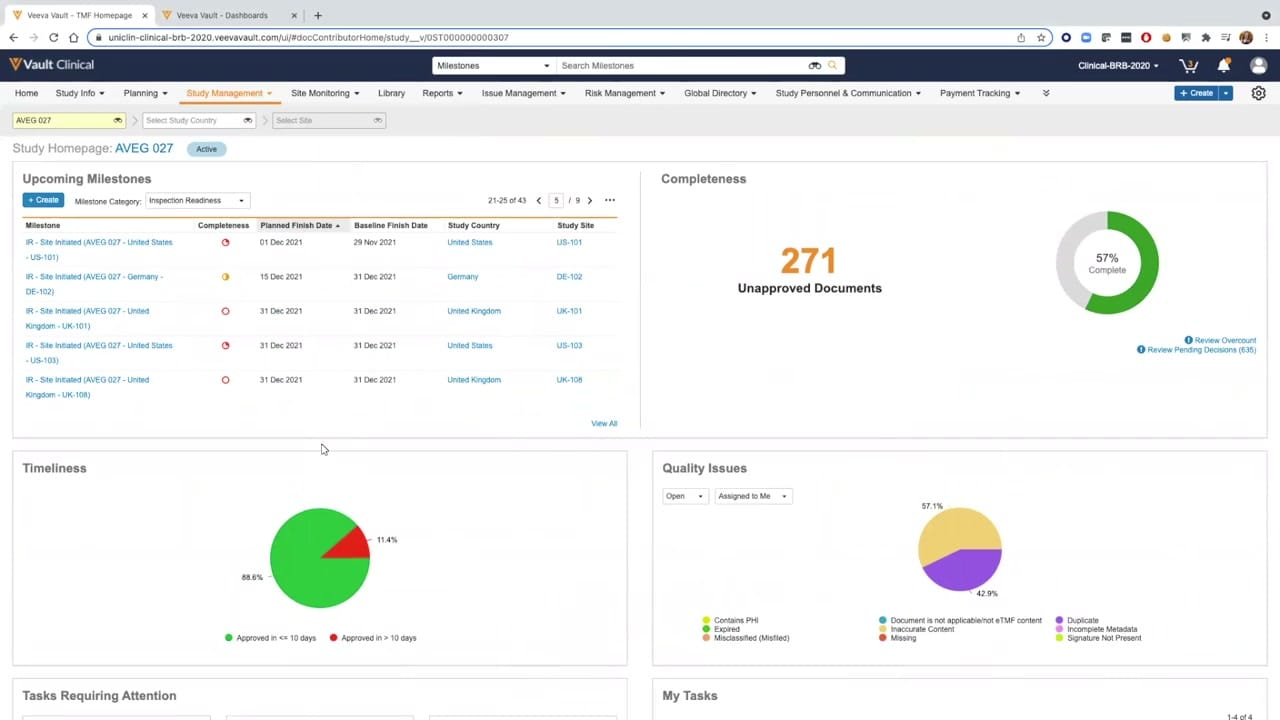Open the Review Pending Decisions (635) link

click(x=1201, y=350)
